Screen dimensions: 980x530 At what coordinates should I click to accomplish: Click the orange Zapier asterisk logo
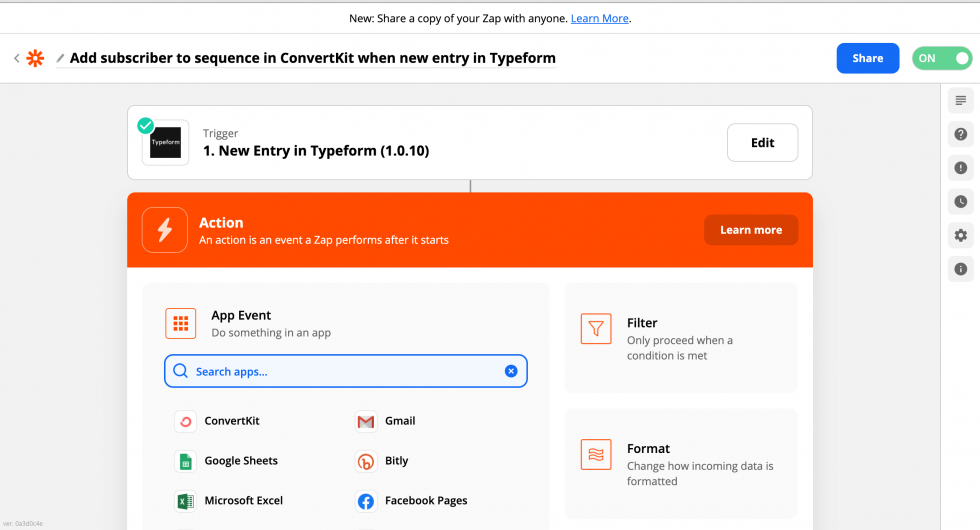coord(36,58)
